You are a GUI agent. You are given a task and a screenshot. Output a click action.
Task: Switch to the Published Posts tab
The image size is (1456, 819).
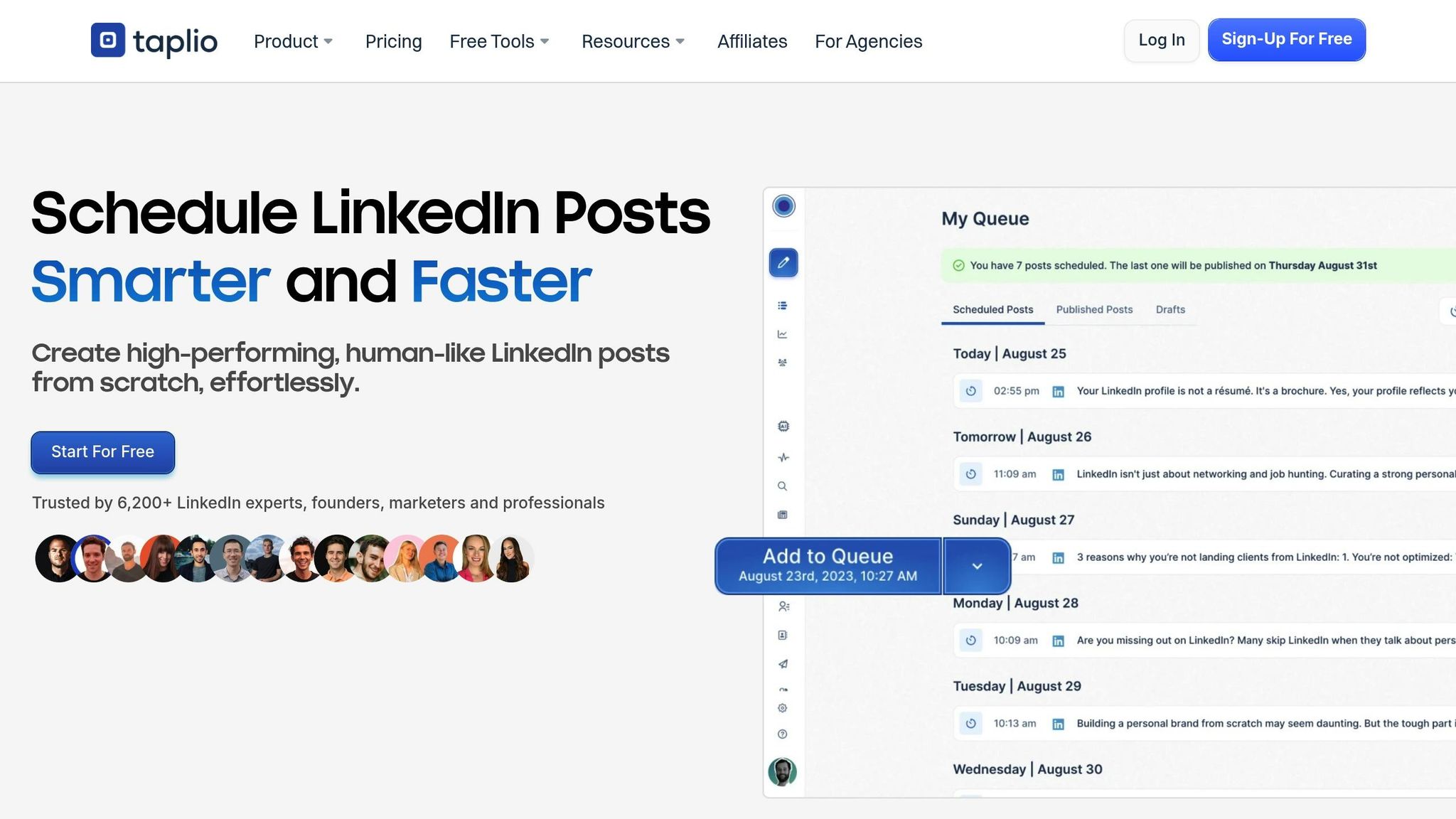pyautogui.click(x=1094, y=310)
